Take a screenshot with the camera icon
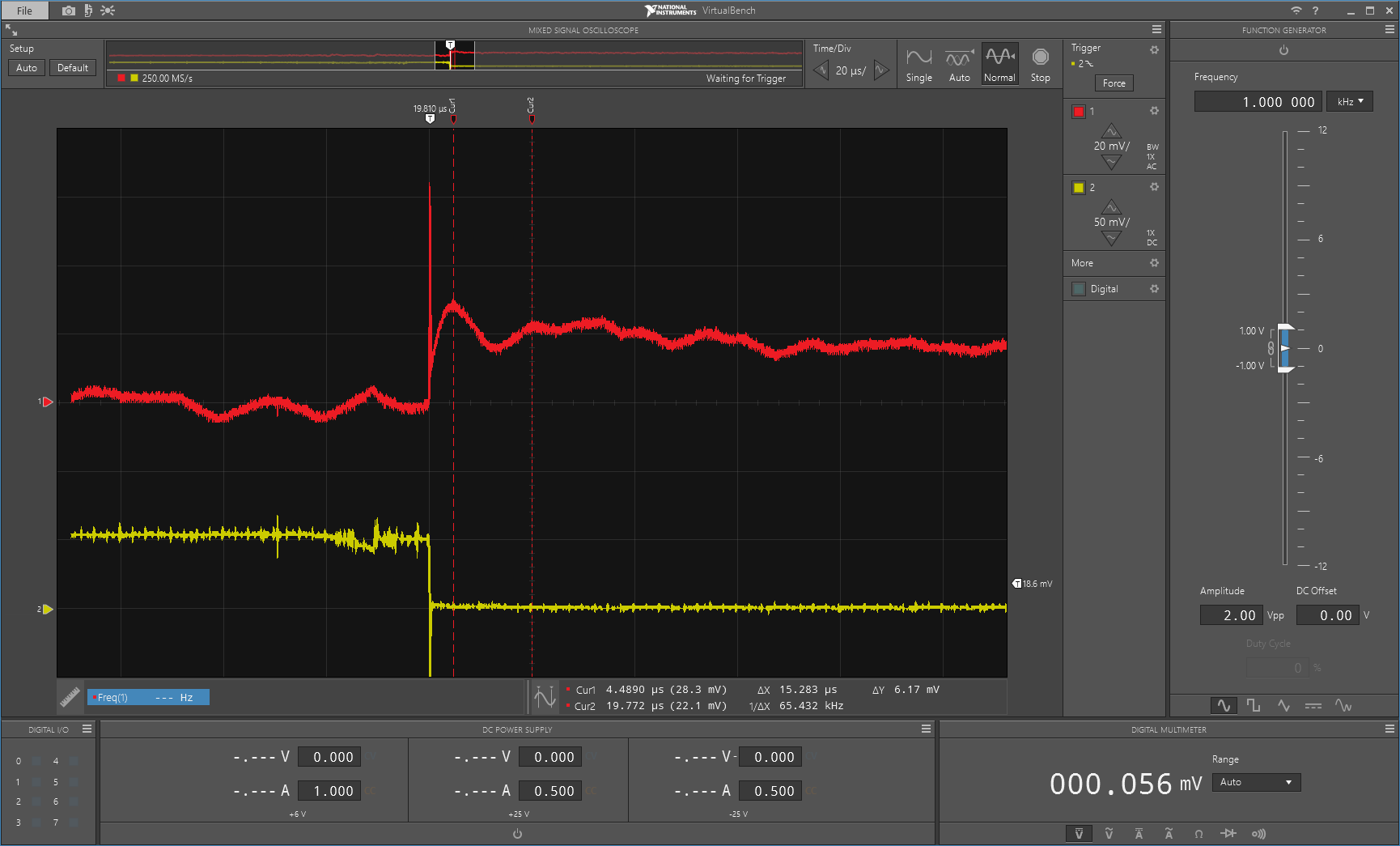This screenshot has width=1400, height=846. [x=69, y=11]
